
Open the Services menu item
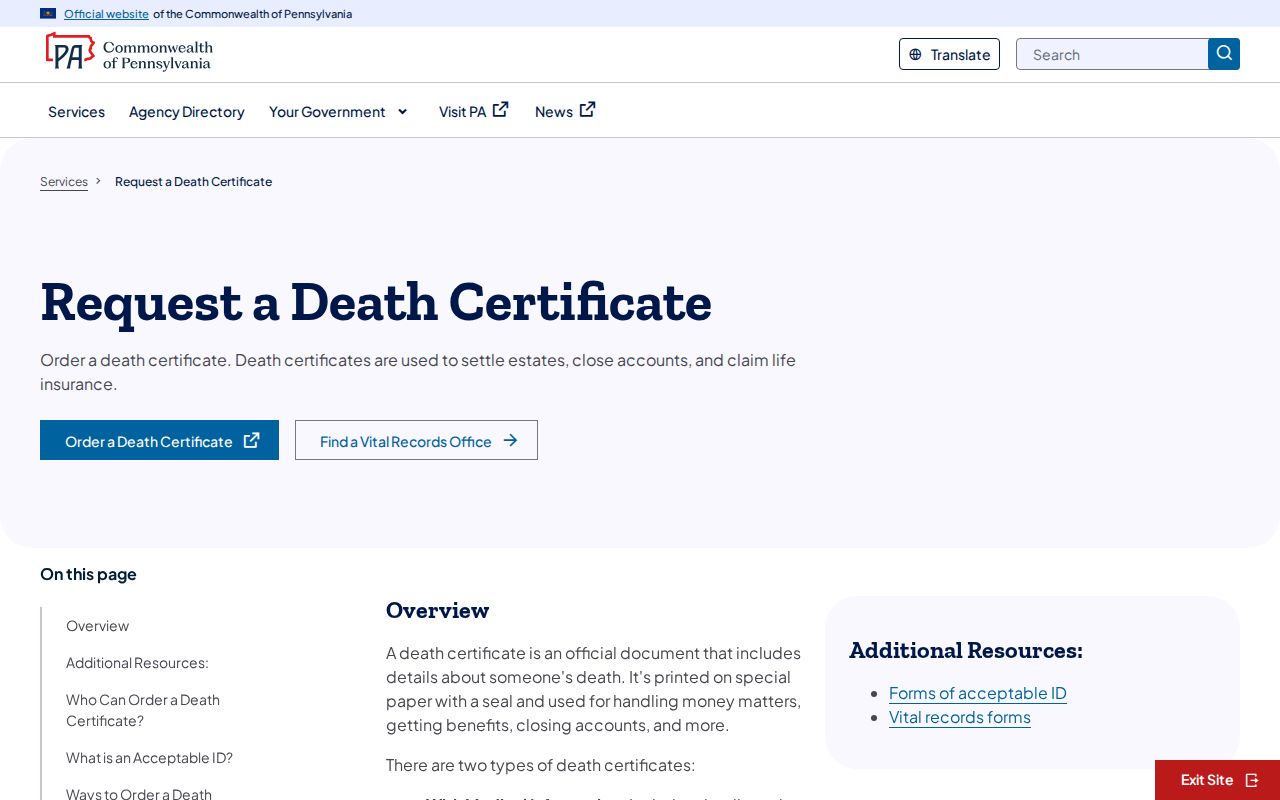[x=76, y=111]
